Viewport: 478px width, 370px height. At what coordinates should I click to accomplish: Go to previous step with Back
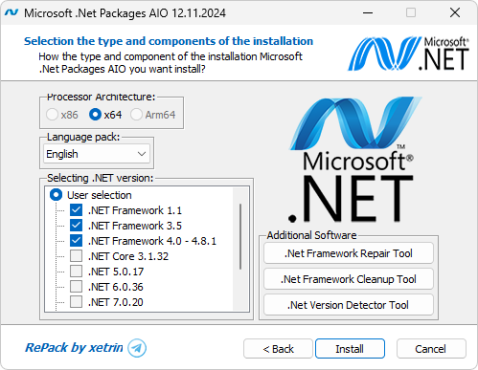pyautogui.click(x=278, y=349)
